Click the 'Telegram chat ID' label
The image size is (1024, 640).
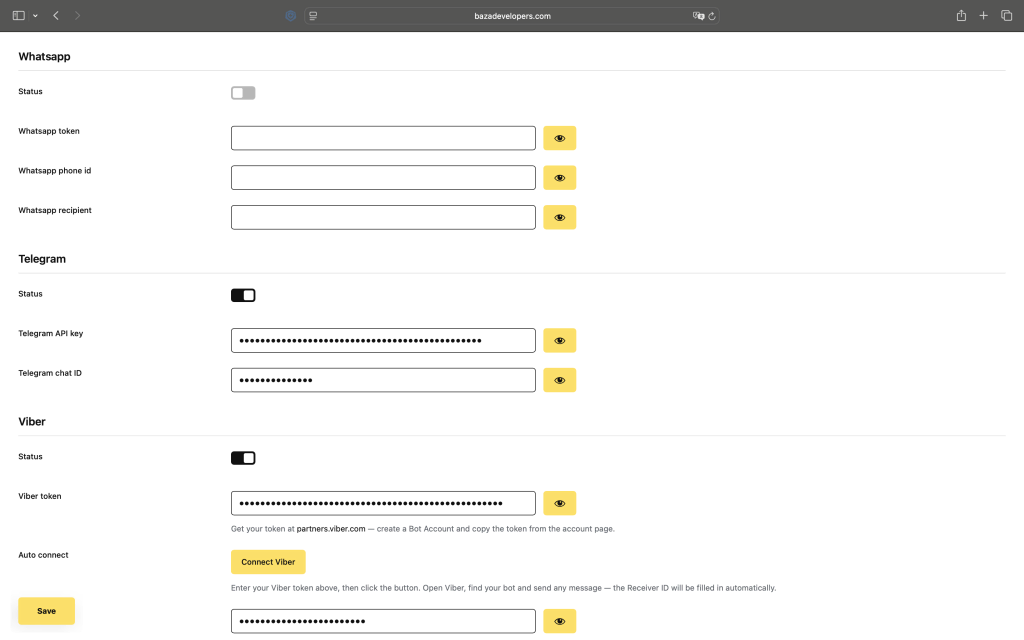coord(50,373)
